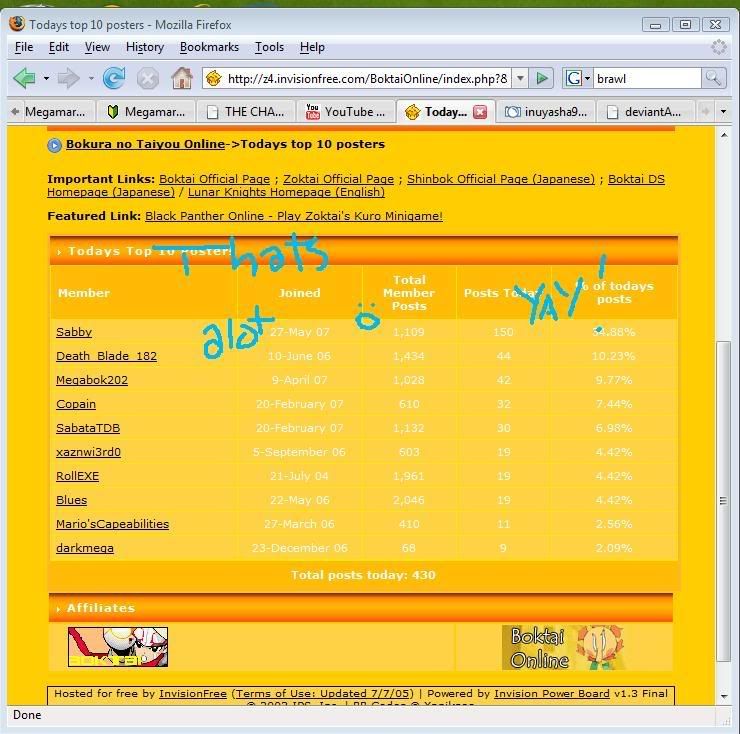Screen dimensions: 740x734
Task: Open the list all tabs dropdown
Action: pyautogui.click(x=723, y=112)
